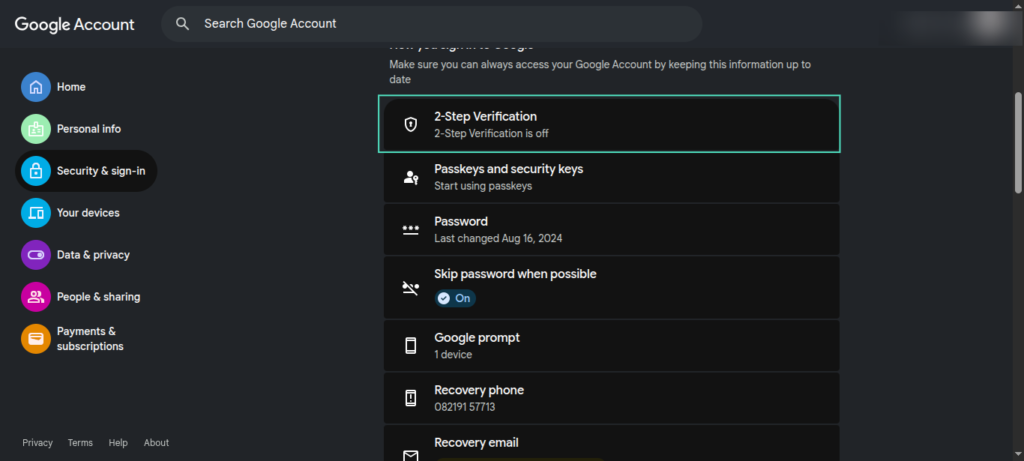Click the Data & privacy toggle icon
Screen dimensions: 1024x461
pos(36,255)
